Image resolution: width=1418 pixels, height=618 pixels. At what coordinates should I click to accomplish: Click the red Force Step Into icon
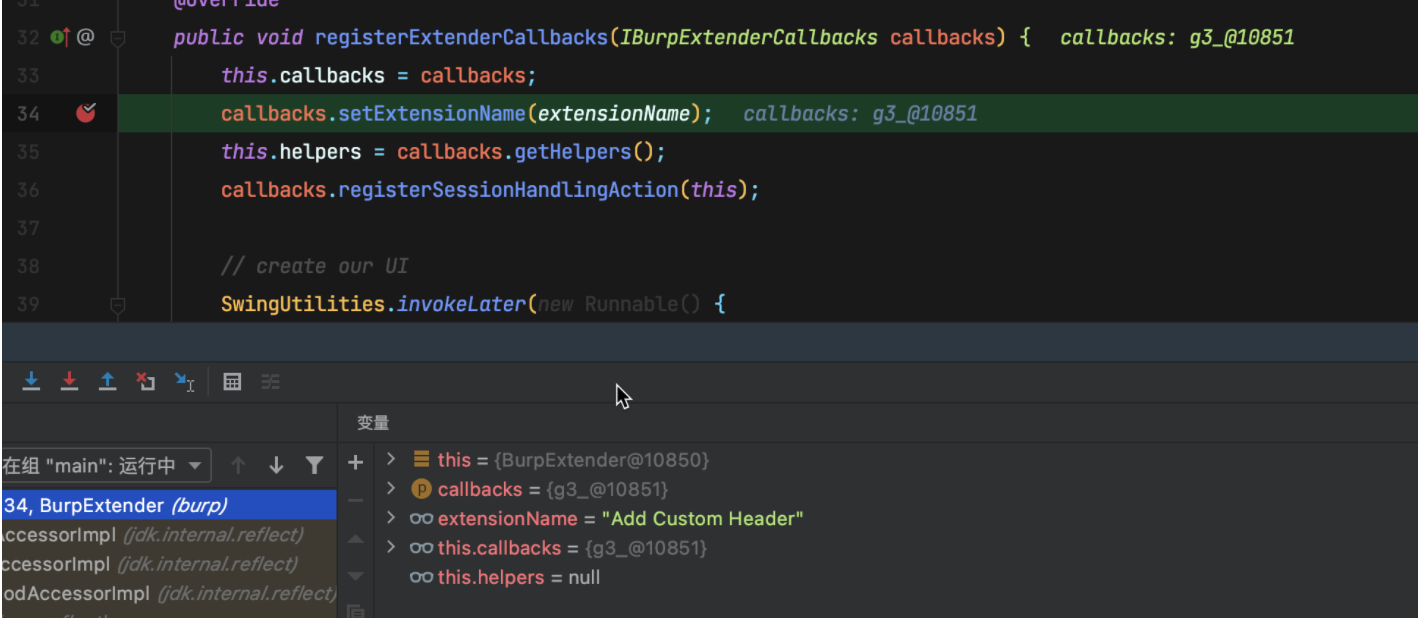(69, 381)
